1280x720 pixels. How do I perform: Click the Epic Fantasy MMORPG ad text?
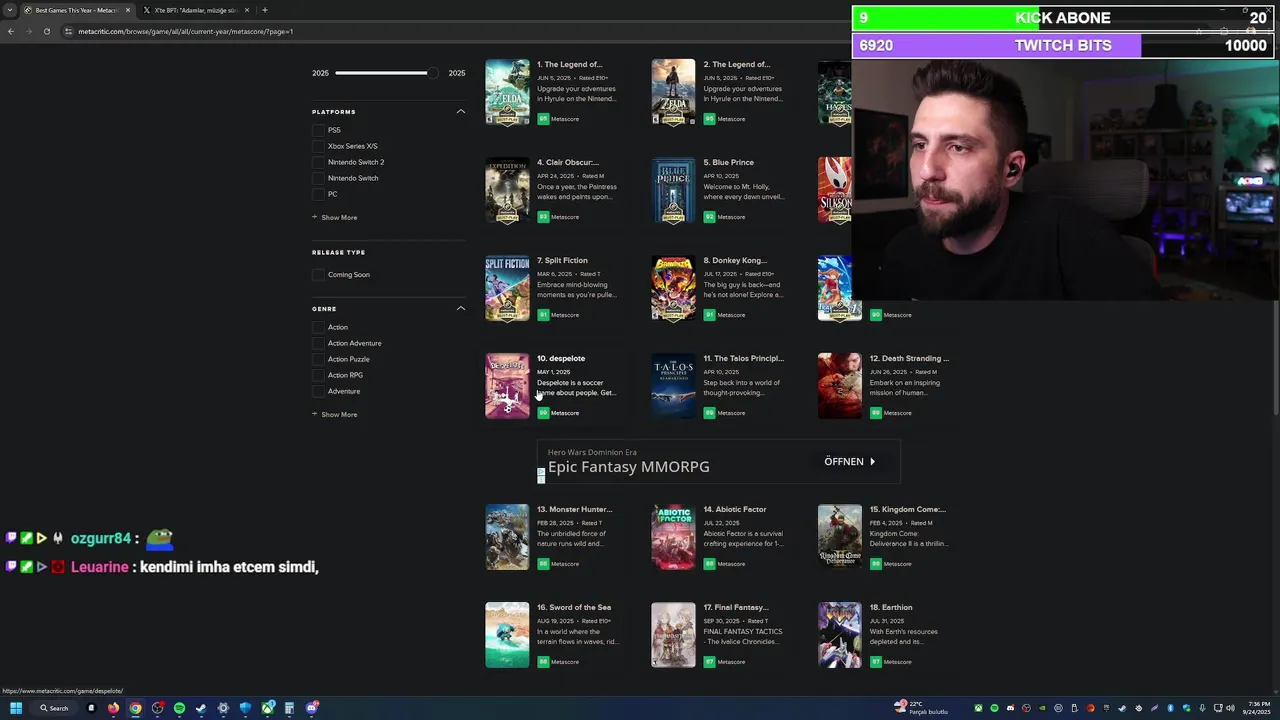coord(628,467)
